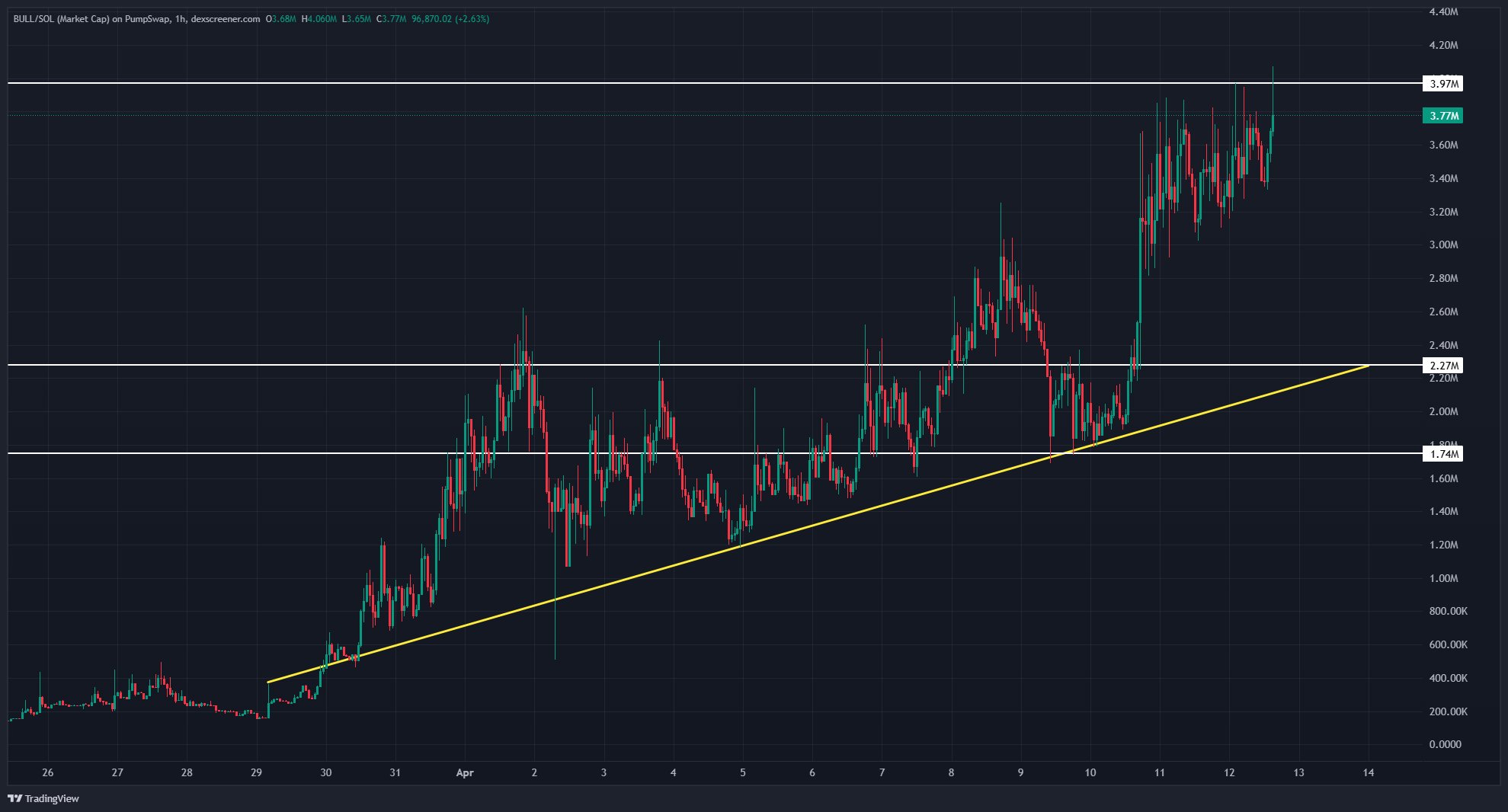Click the 600.00K price axis label

click(1448, 644)
